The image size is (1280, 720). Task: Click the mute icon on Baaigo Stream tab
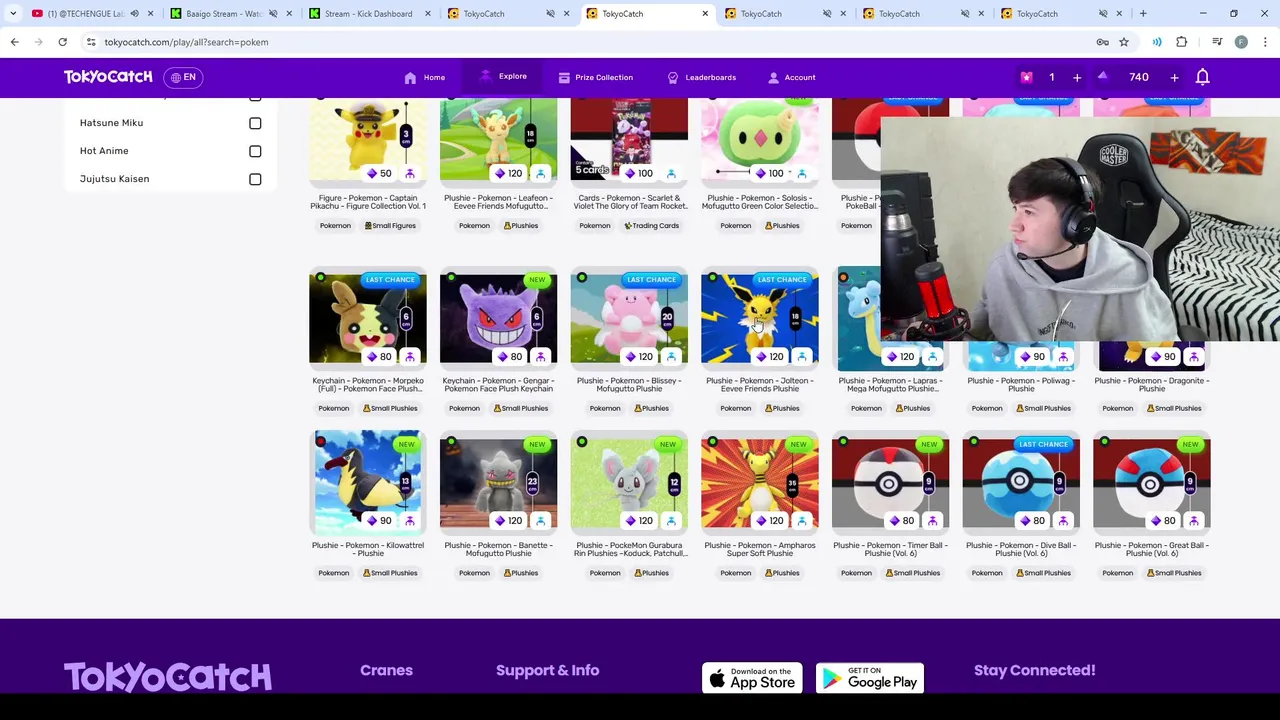pyautogui.click(x=273, y=14)
